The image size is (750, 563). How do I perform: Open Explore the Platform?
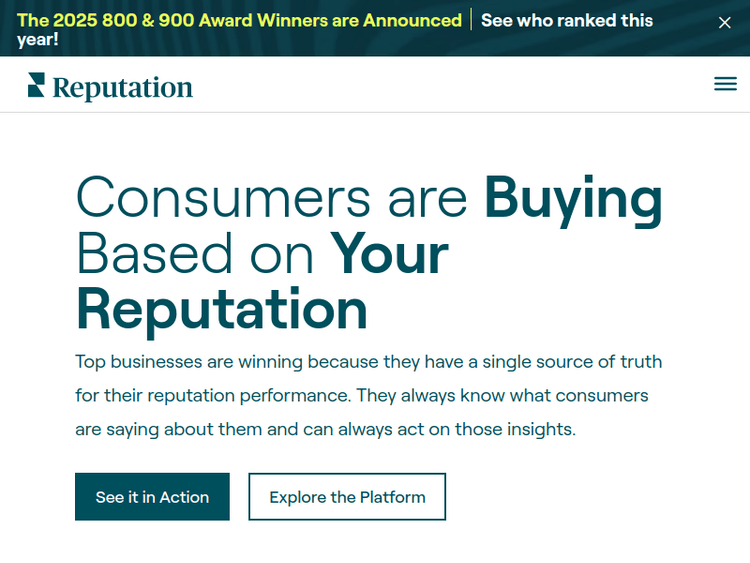347,497
